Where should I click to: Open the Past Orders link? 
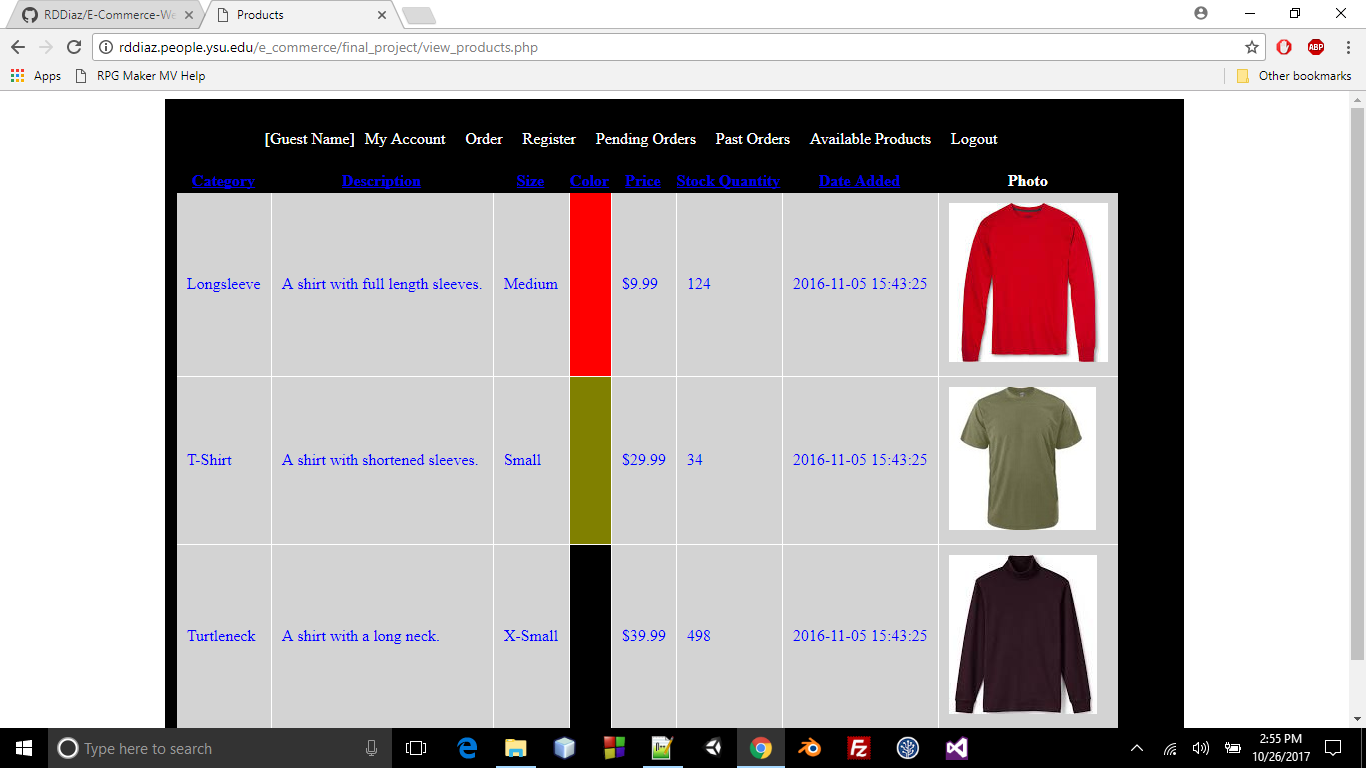752,139
